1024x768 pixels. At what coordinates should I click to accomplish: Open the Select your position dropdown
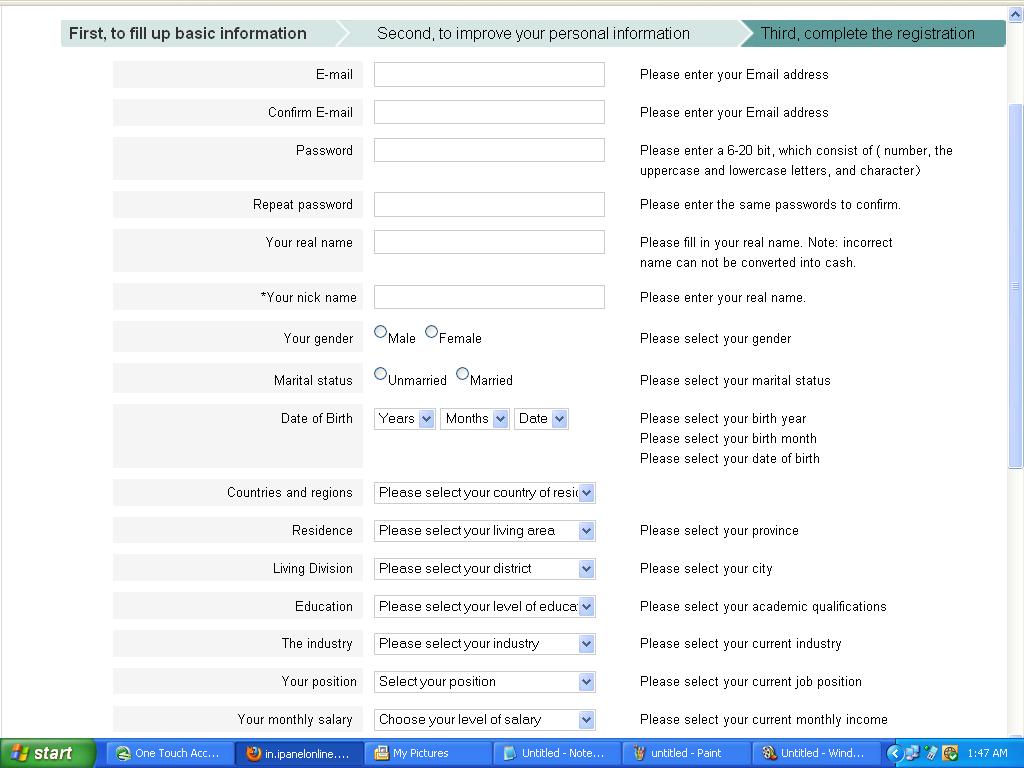coord(485,682)
